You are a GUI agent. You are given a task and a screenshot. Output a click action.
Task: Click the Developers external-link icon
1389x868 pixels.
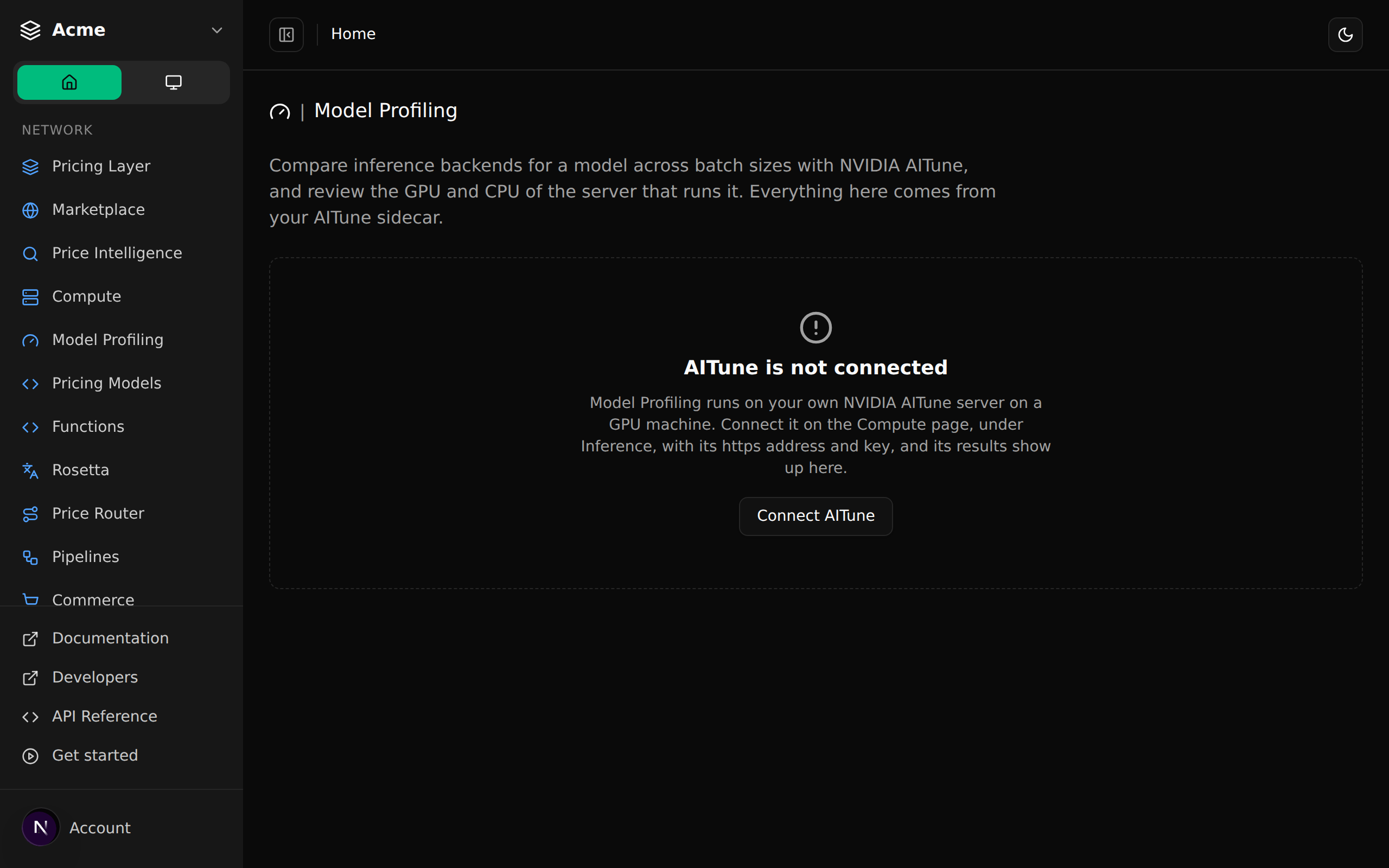(30, 678)
